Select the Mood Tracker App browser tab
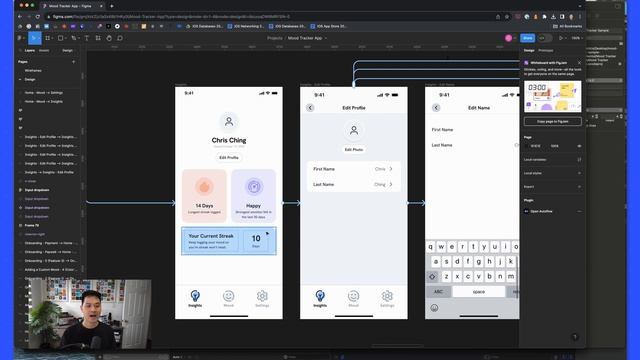This screenshot has height=360, width=640. coord(72,6)
